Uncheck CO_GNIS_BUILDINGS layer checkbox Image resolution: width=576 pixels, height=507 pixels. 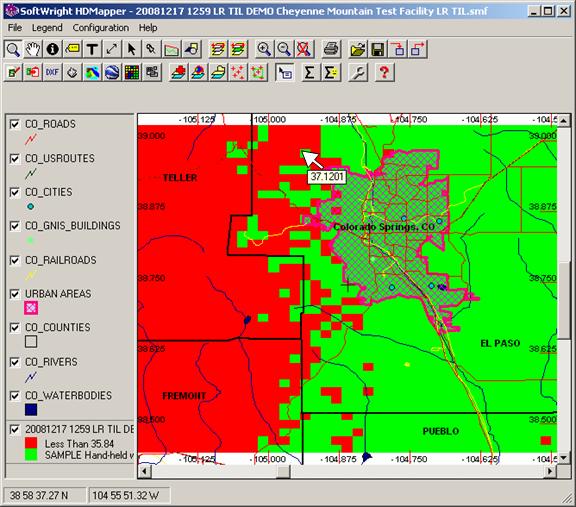[15, 226]
